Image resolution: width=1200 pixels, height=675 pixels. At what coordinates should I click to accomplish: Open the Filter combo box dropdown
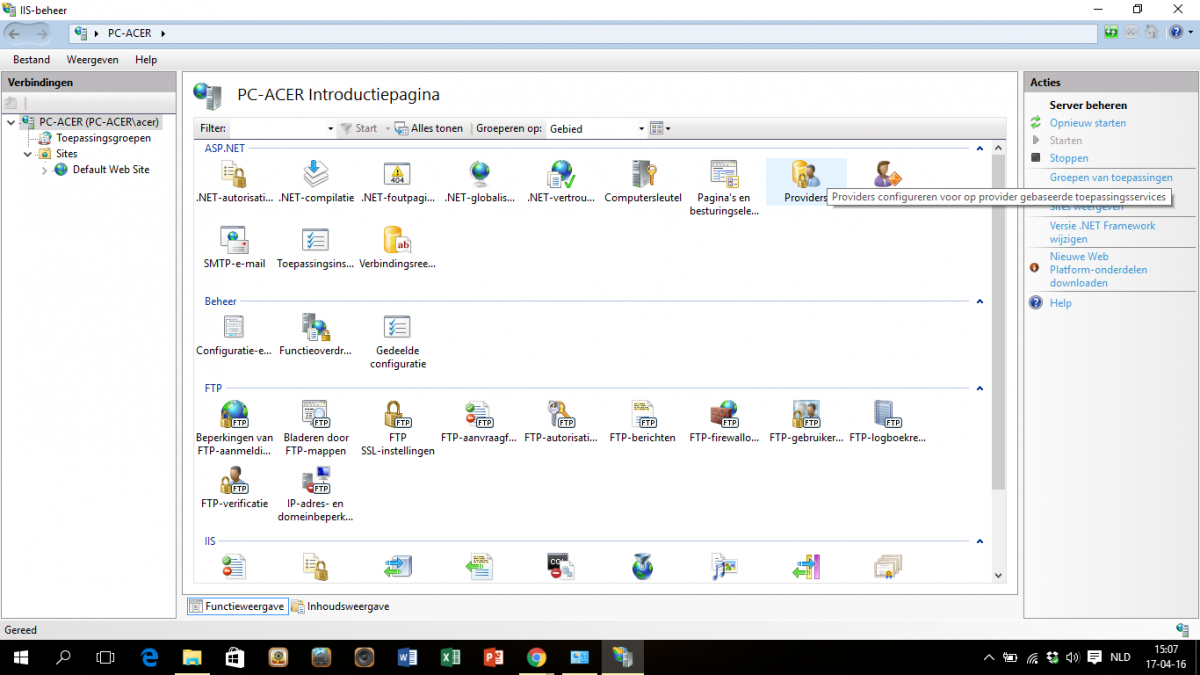(331, 128)
